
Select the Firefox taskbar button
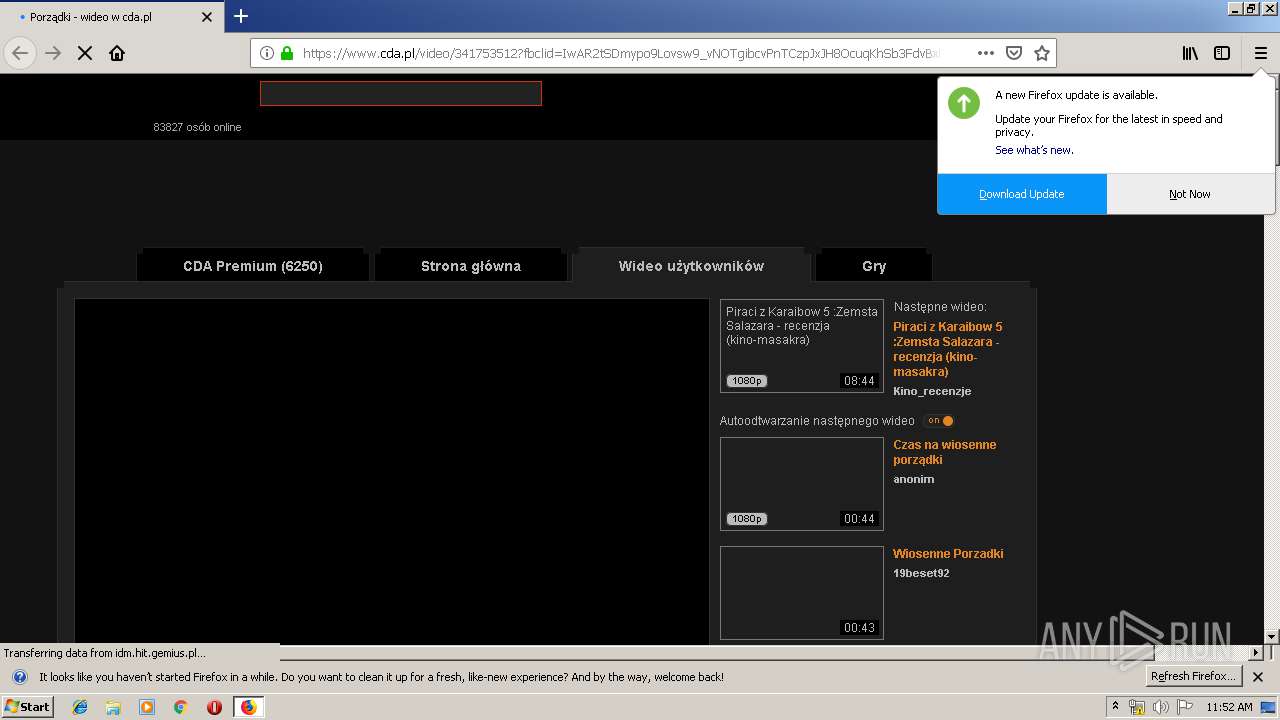(x=248, y=707)
